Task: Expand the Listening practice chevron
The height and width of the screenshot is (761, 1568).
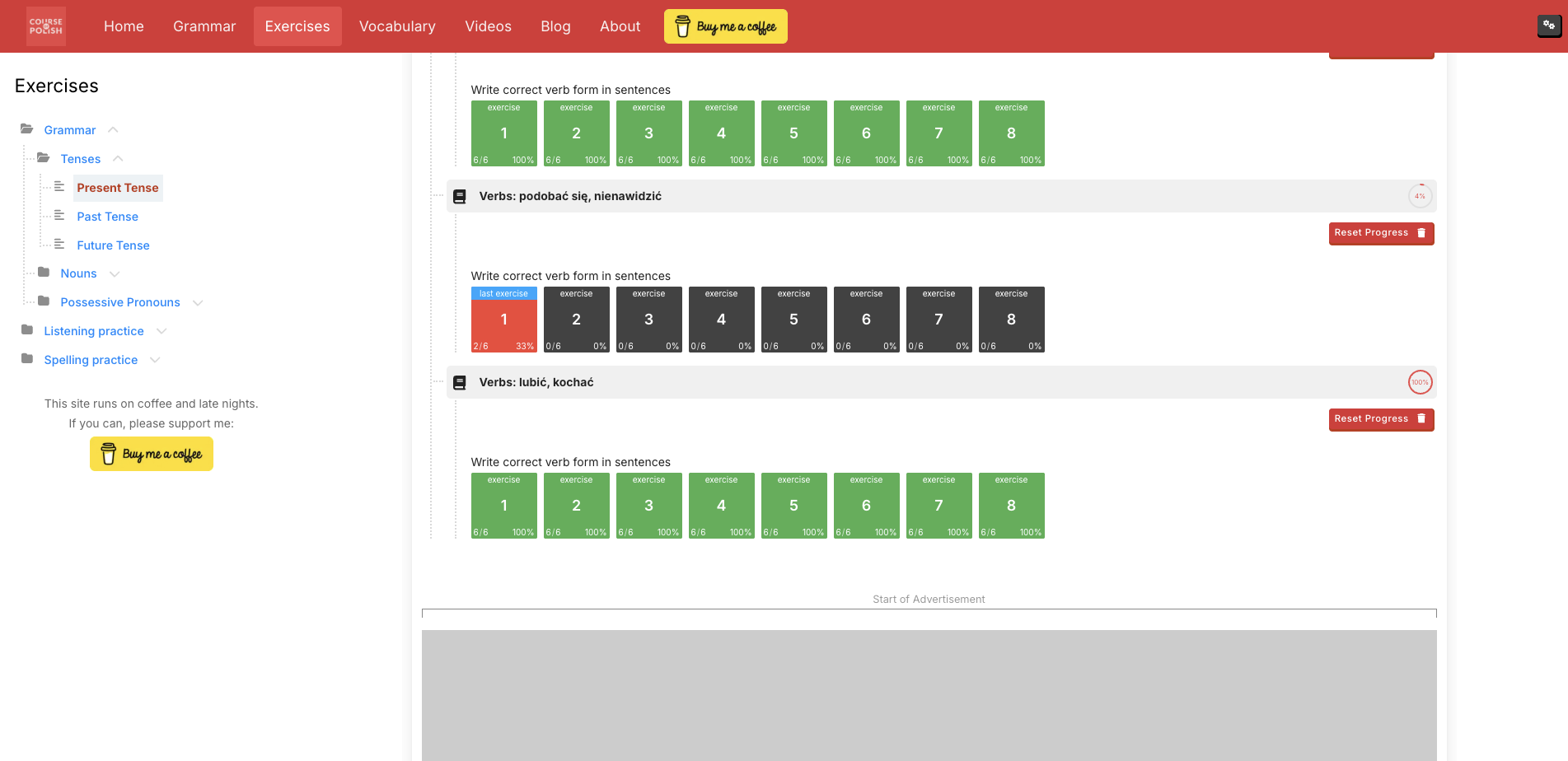Action: pos(161,331)
